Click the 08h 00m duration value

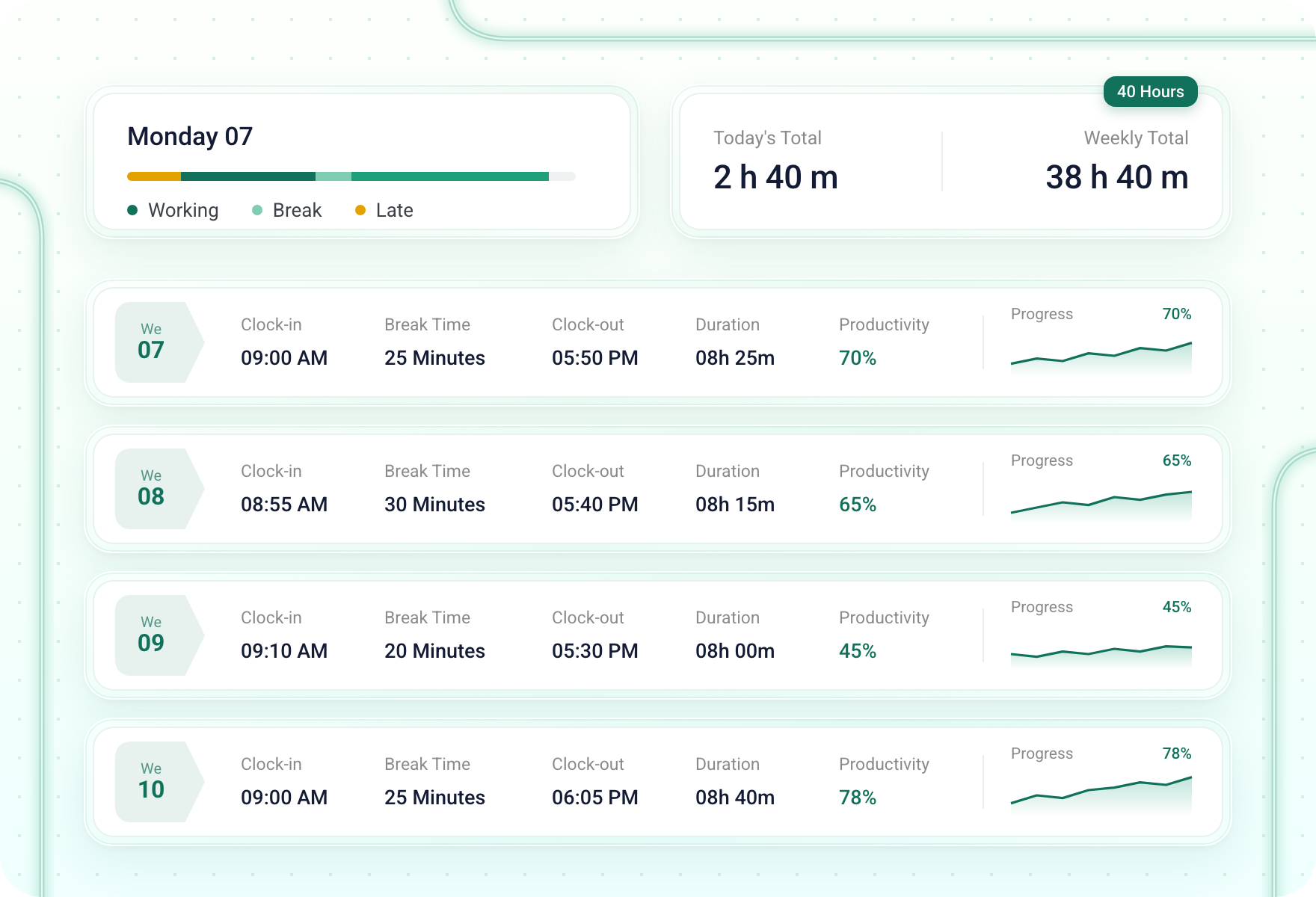[x=735, y=651]
